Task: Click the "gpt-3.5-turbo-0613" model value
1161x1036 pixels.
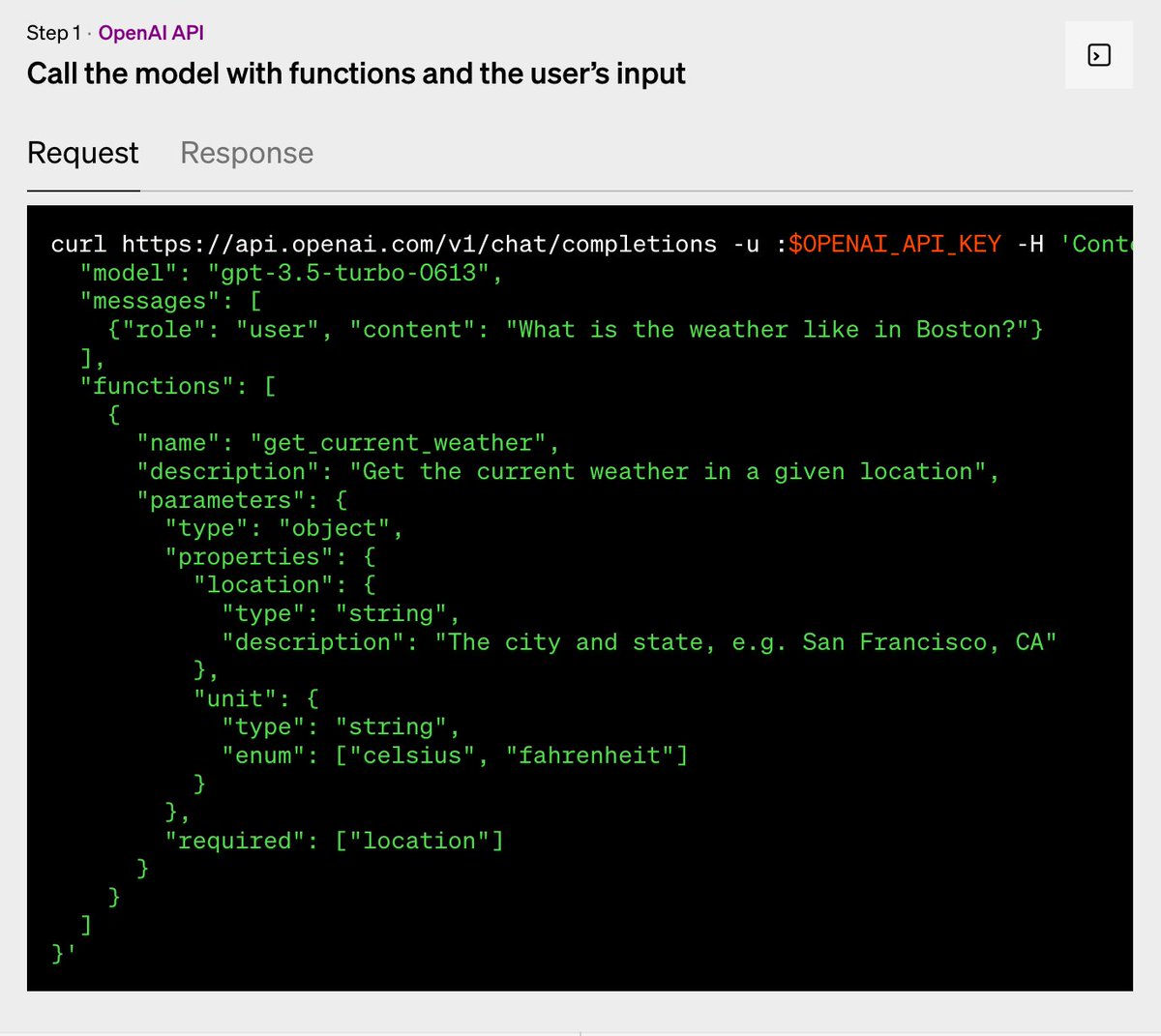Action: tap(348, 273)
